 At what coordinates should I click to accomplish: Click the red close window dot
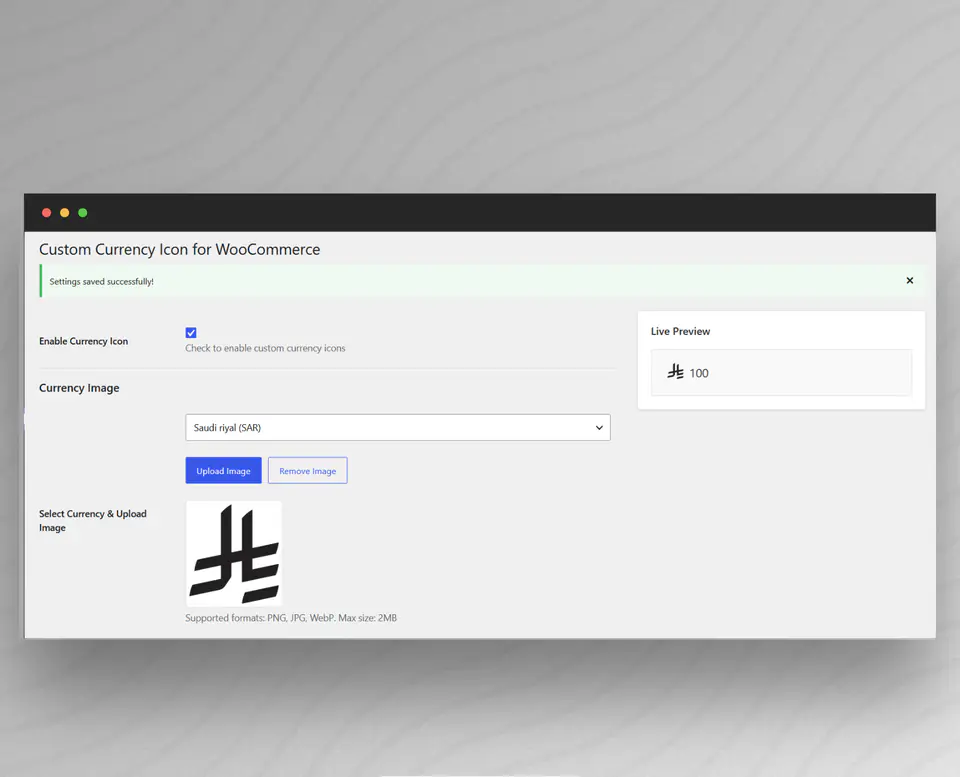pos(47,212)
